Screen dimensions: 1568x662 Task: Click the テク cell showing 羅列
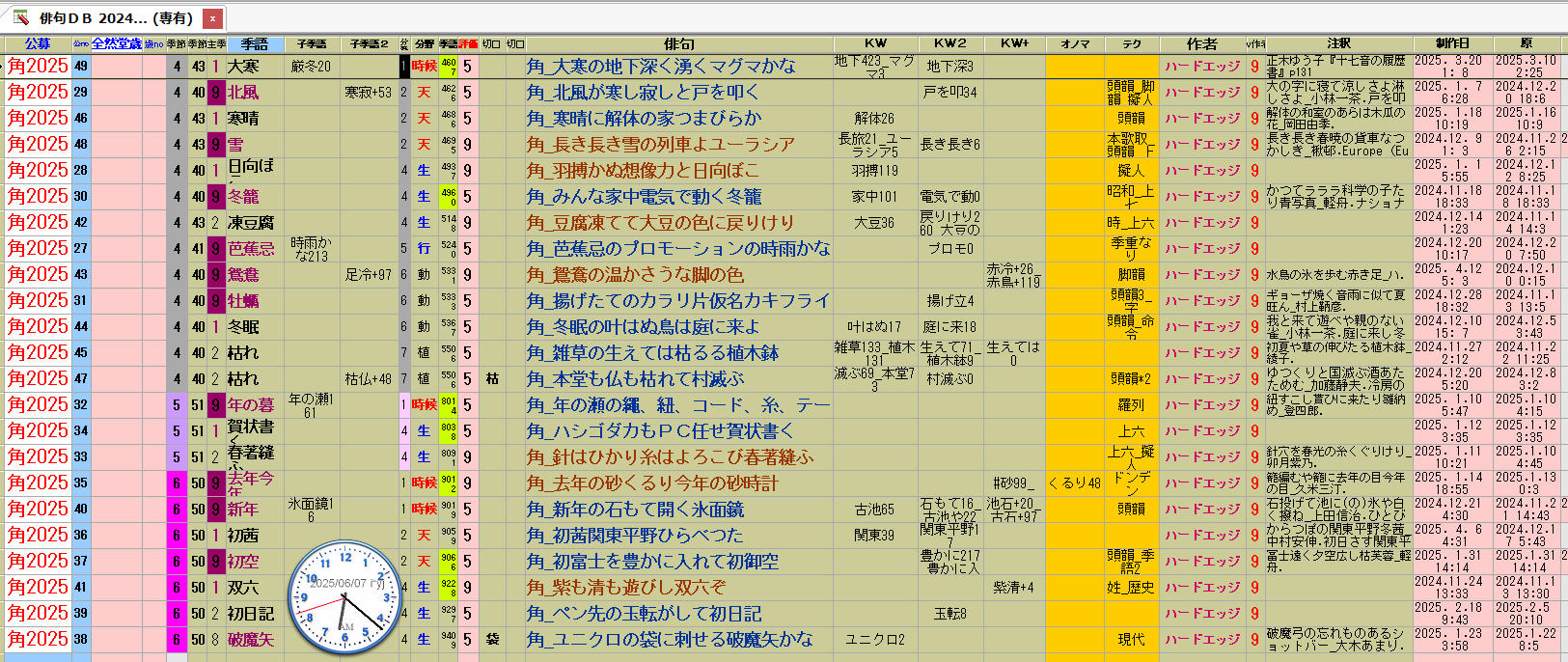point(1131,405)
